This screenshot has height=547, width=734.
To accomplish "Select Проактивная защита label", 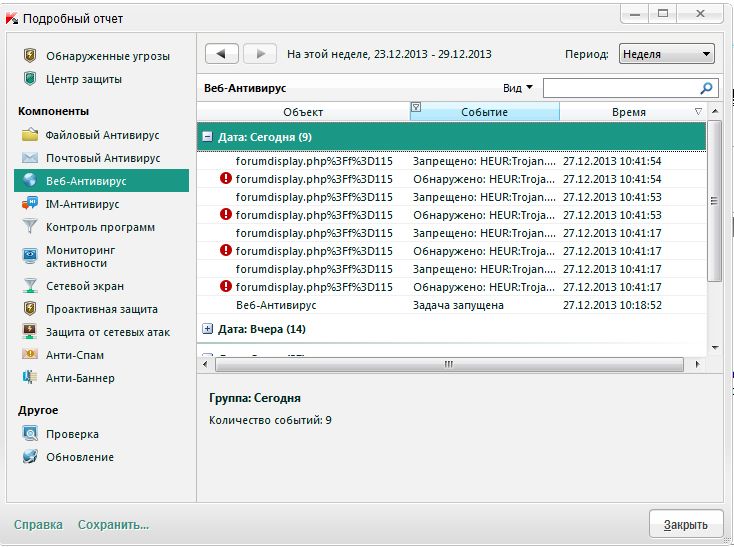I will (102, 309).
